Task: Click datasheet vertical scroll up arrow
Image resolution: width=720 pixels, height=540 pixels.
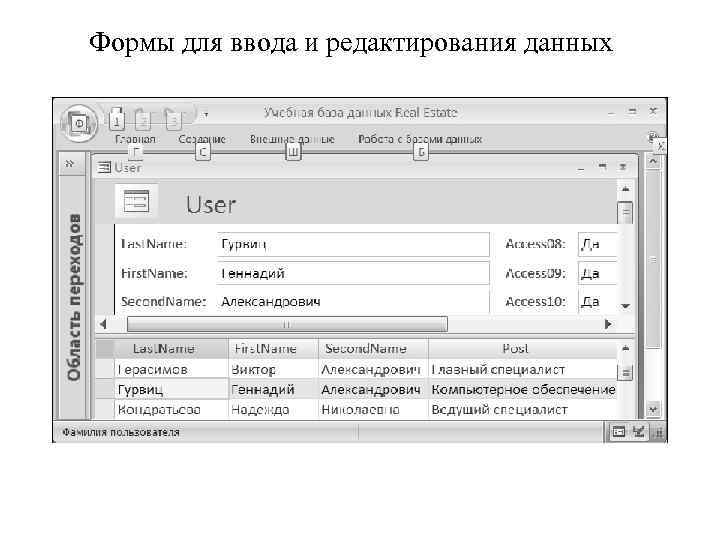Action: point(625,348)
